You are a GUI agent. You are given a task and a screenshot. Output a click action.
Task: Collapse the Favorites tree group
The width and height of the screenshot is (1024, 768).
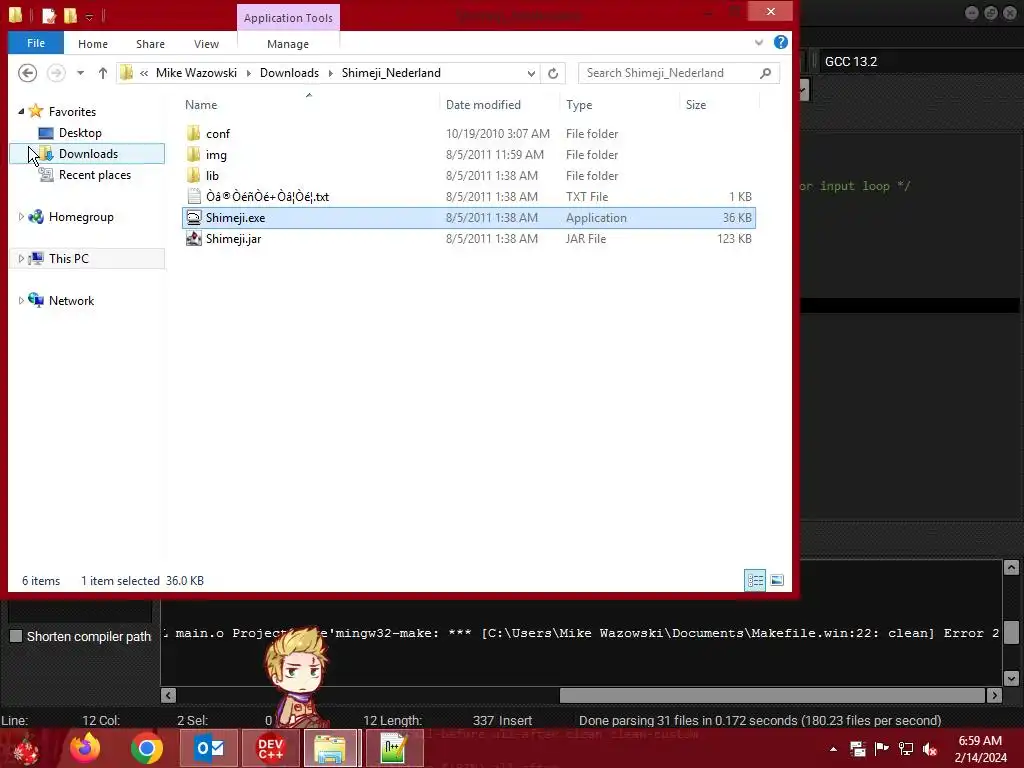click(x=21, y=112)
